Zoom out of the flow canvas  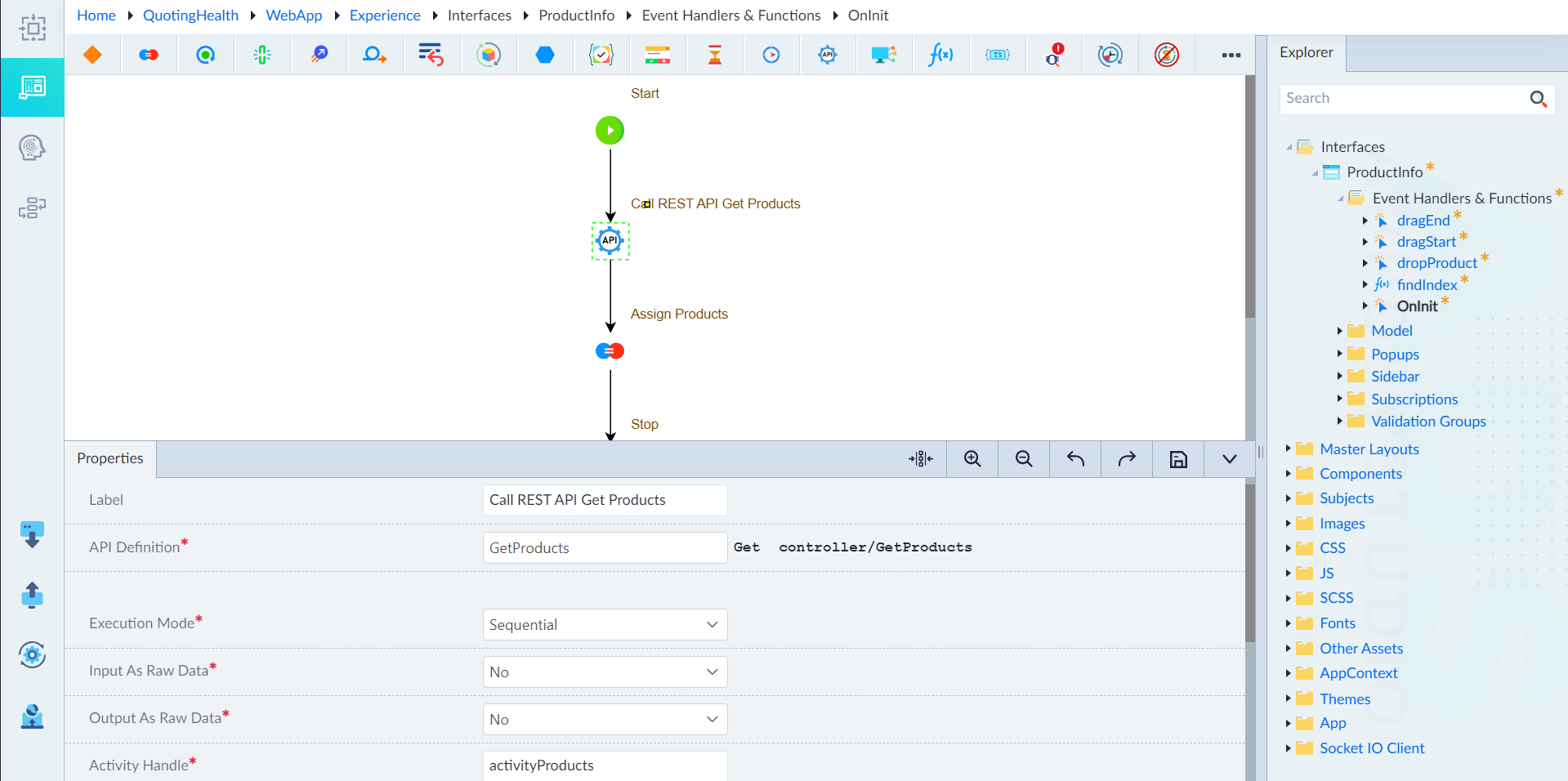(x=1024, y=459)
